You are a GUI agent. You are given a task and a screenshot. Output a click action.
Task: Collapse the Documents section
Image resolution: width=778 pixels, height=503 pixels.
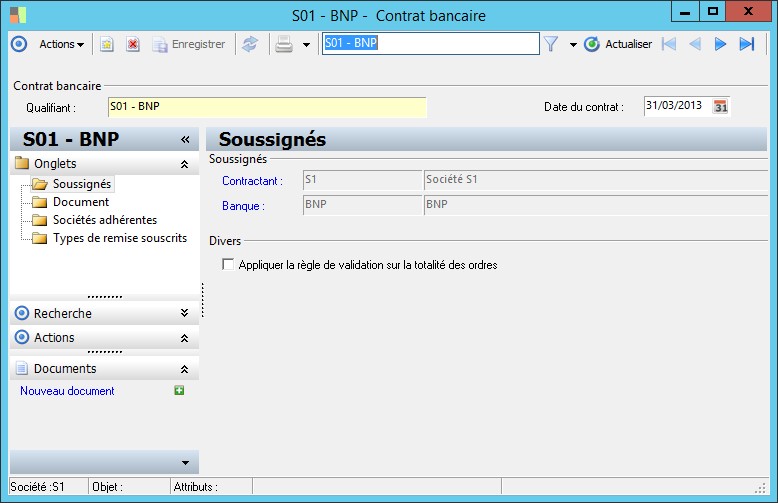pyautogui.click(x=185, y=369)
